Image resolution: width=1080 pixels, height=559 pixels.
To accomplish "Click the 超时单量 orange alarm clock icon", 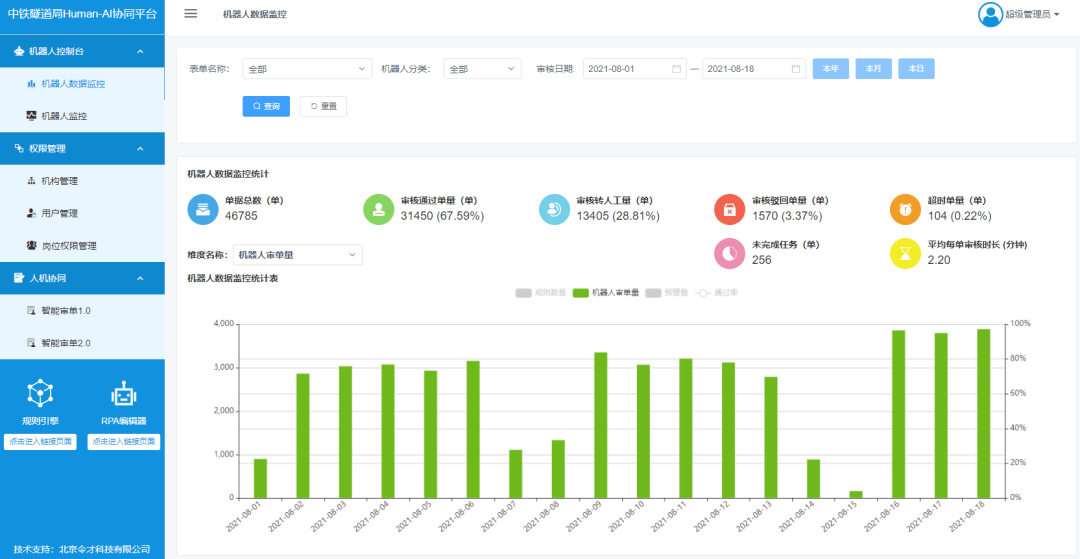I will 905,209.
